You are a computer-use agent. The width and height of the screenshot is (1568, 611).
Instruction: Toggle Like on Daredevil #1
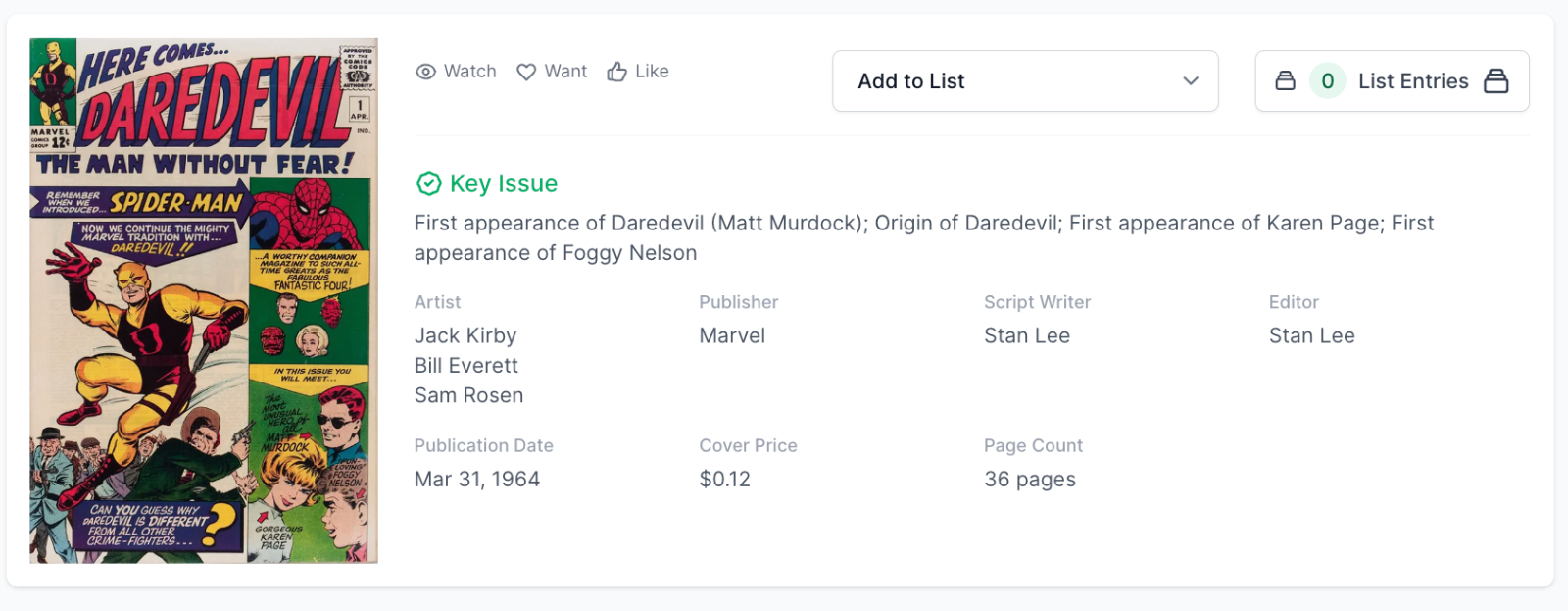click(x=638, y=71)
